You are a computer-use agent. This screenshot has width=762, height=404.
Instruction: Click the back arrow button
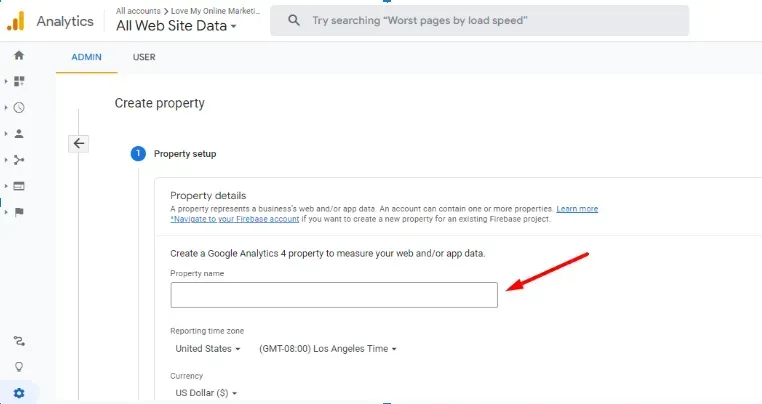(x=78, y=143)
